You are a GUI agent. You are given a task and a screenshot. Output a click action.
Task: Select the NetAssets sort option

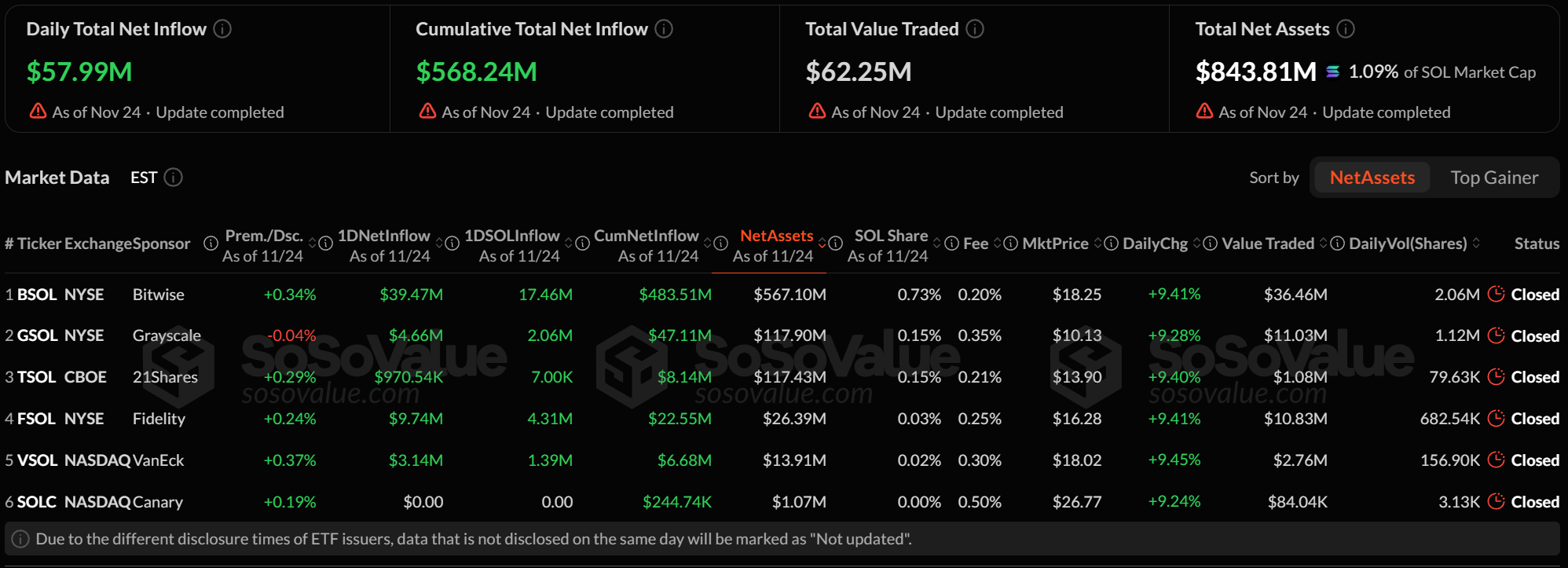click(1372, 178)
